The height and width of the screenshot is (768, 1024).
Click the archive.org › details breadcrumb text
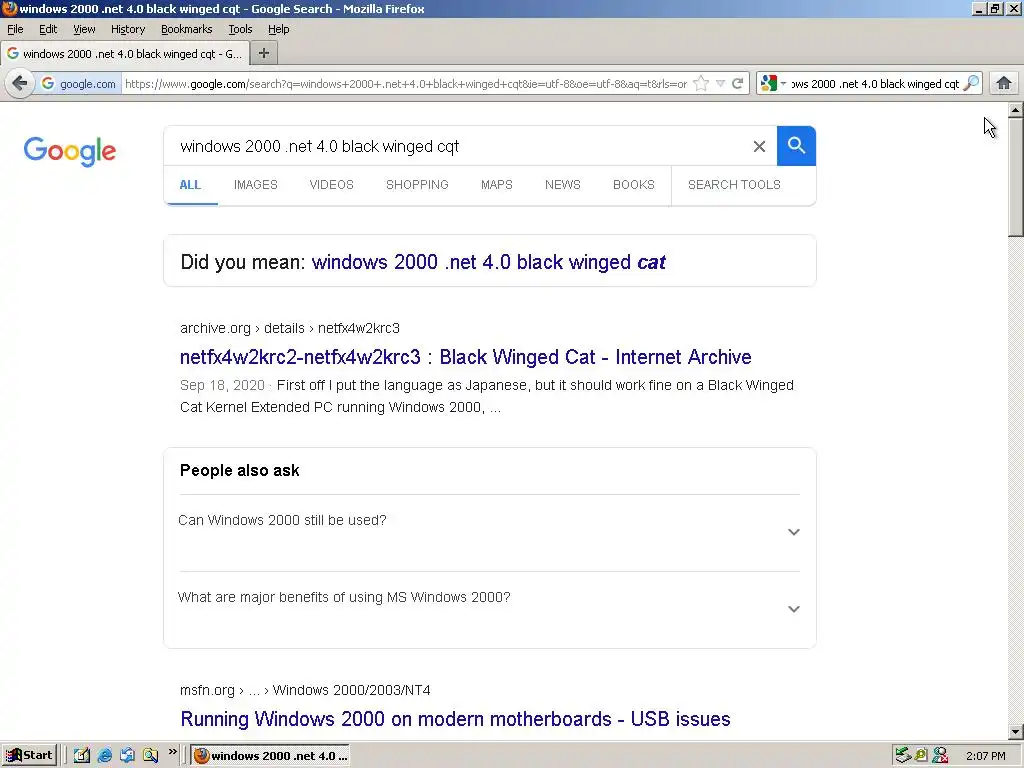pyautogui.click(x=290, y=328)
